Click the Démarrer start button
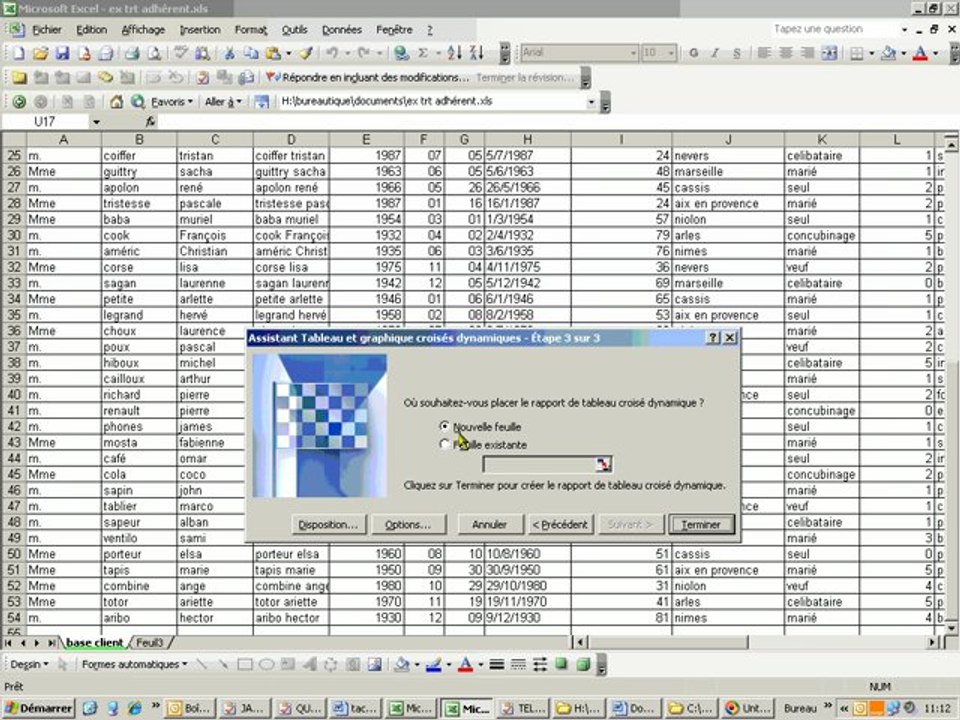This screenshot has width=960, height=720. coord(38,708)
